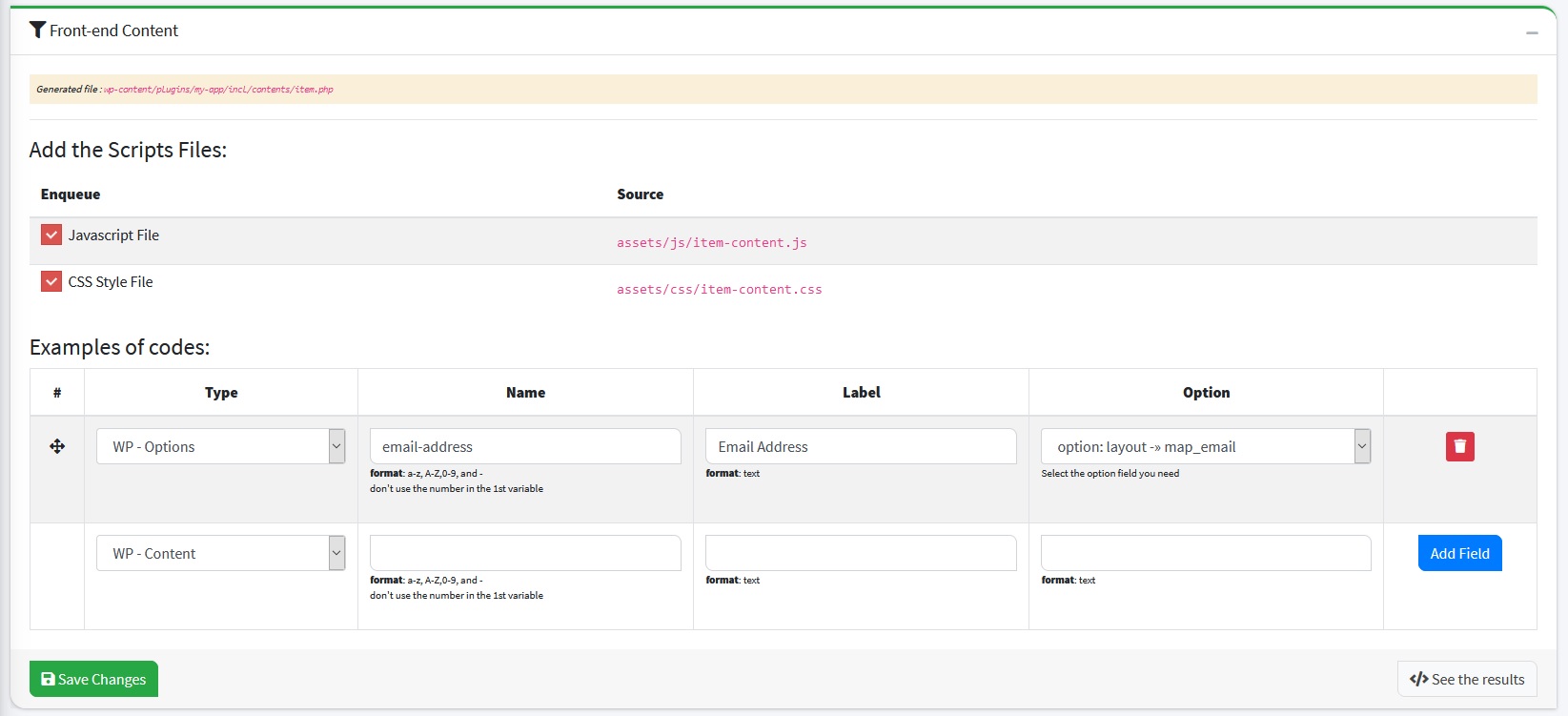
Task: Open the WP - Options type dropdown
Action: coord(220,446)
